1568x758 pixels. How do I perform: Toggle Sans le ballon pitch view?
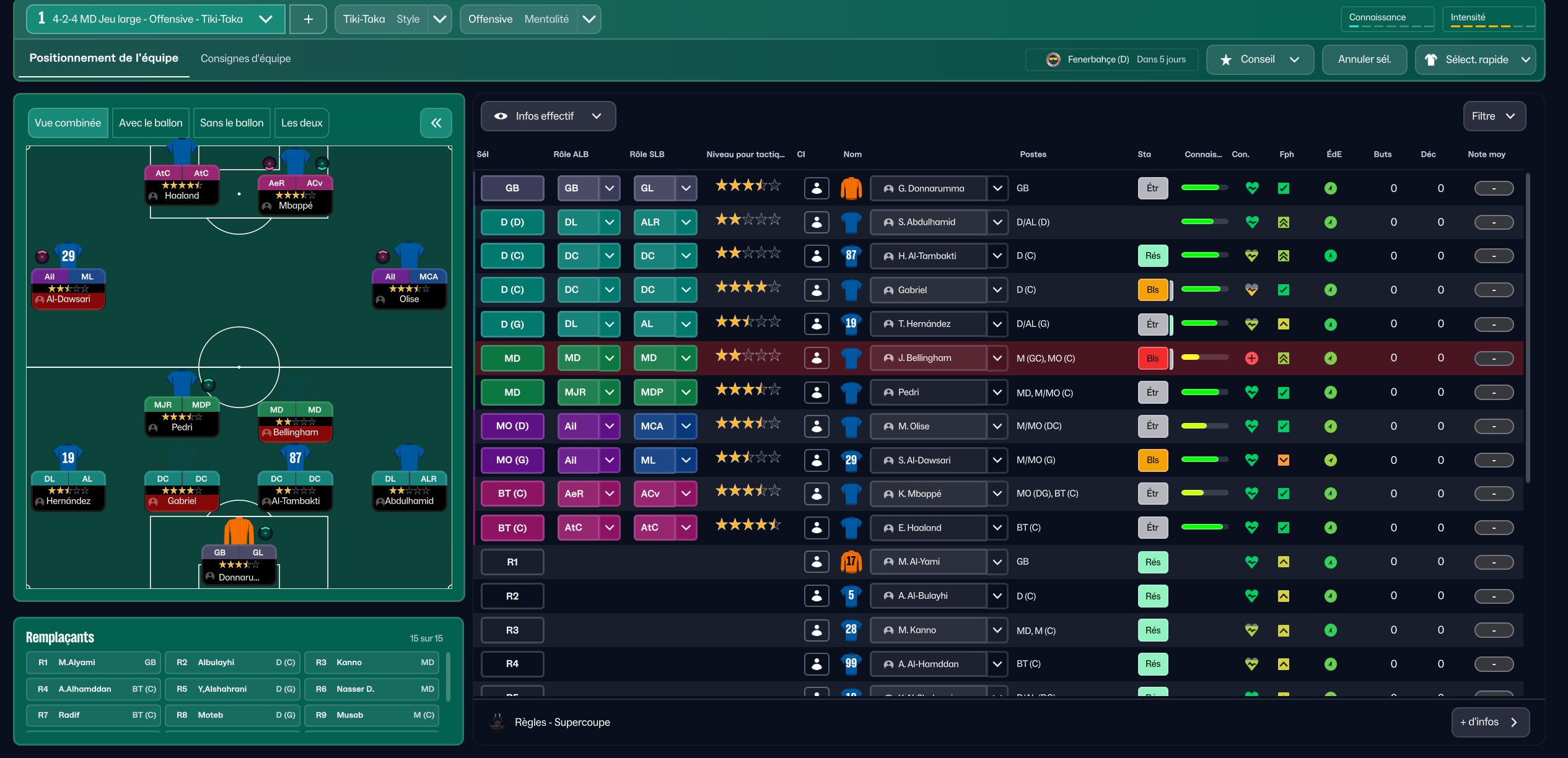tap(232, 123)
